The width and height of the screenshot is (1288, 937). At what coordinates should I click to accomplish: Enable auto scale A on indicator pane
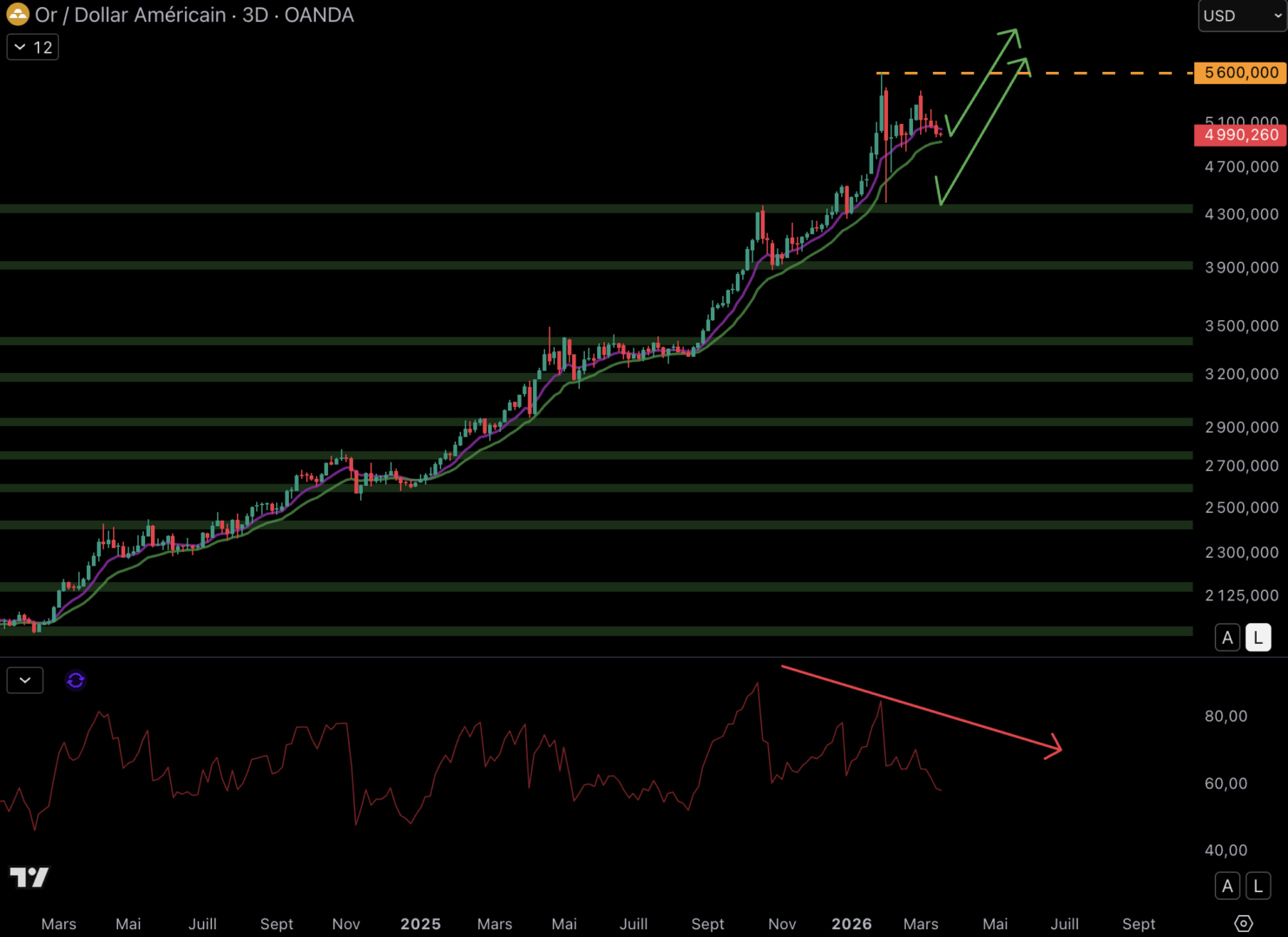pos(1227,886)
